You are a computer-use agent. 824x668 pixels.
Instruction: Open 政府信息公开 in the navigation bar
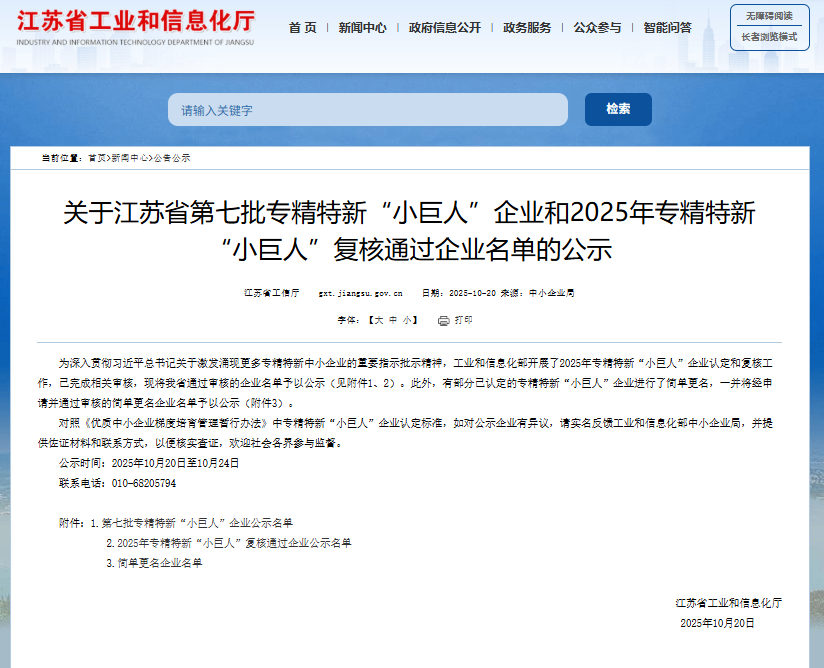coord(444,28)
